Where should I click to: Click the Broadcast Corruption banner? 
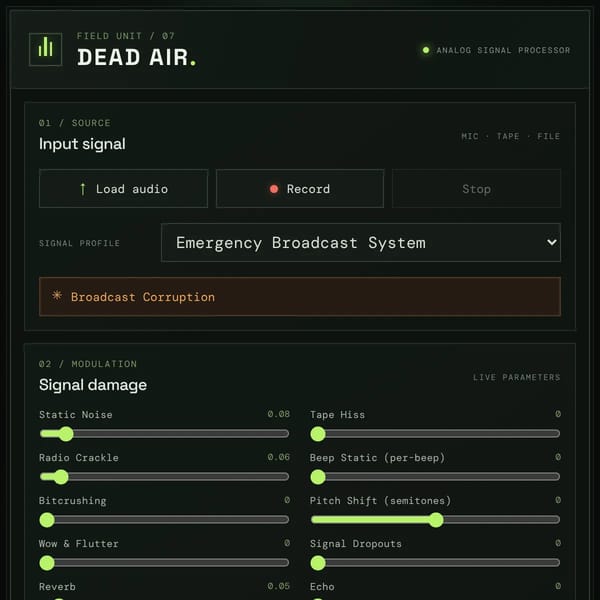[x=300, y=297]
